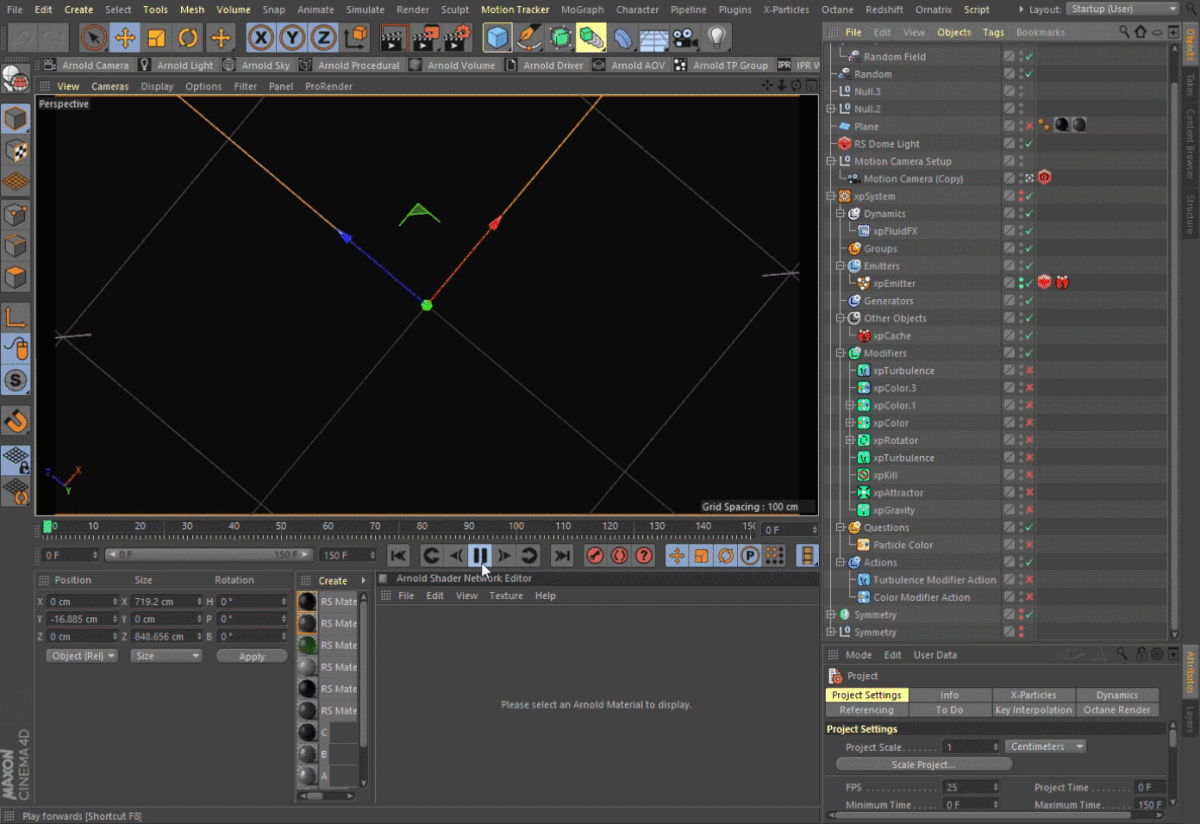The width and height of the screenshot is (1200, 824).
Task: Expand the Null.2 object hierarchy
Action: tap(831, 109)
